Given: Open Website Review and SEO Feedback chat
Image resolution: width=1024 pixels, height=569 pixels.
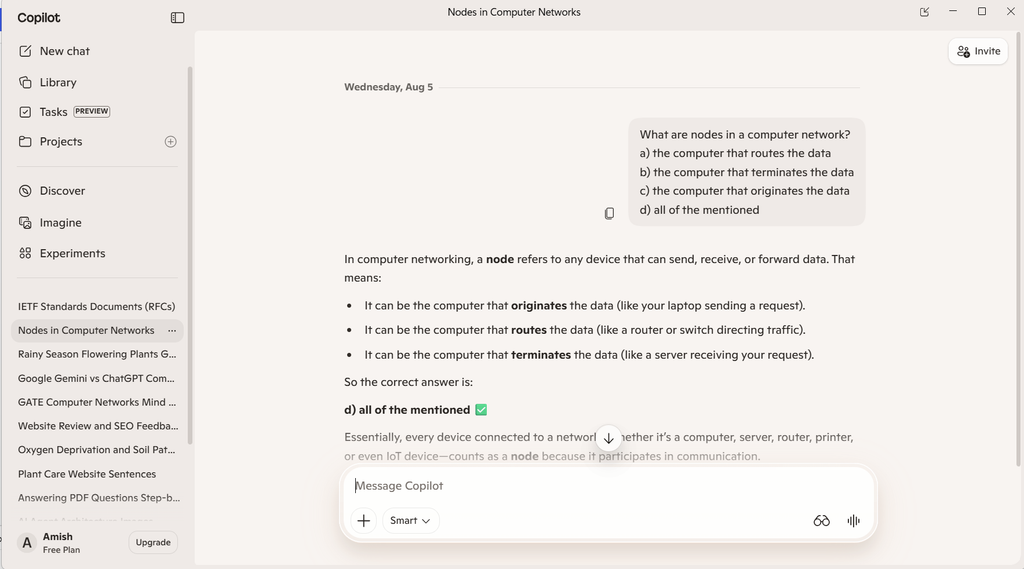Looking at the screenshot, I should (x=97, y=426).
